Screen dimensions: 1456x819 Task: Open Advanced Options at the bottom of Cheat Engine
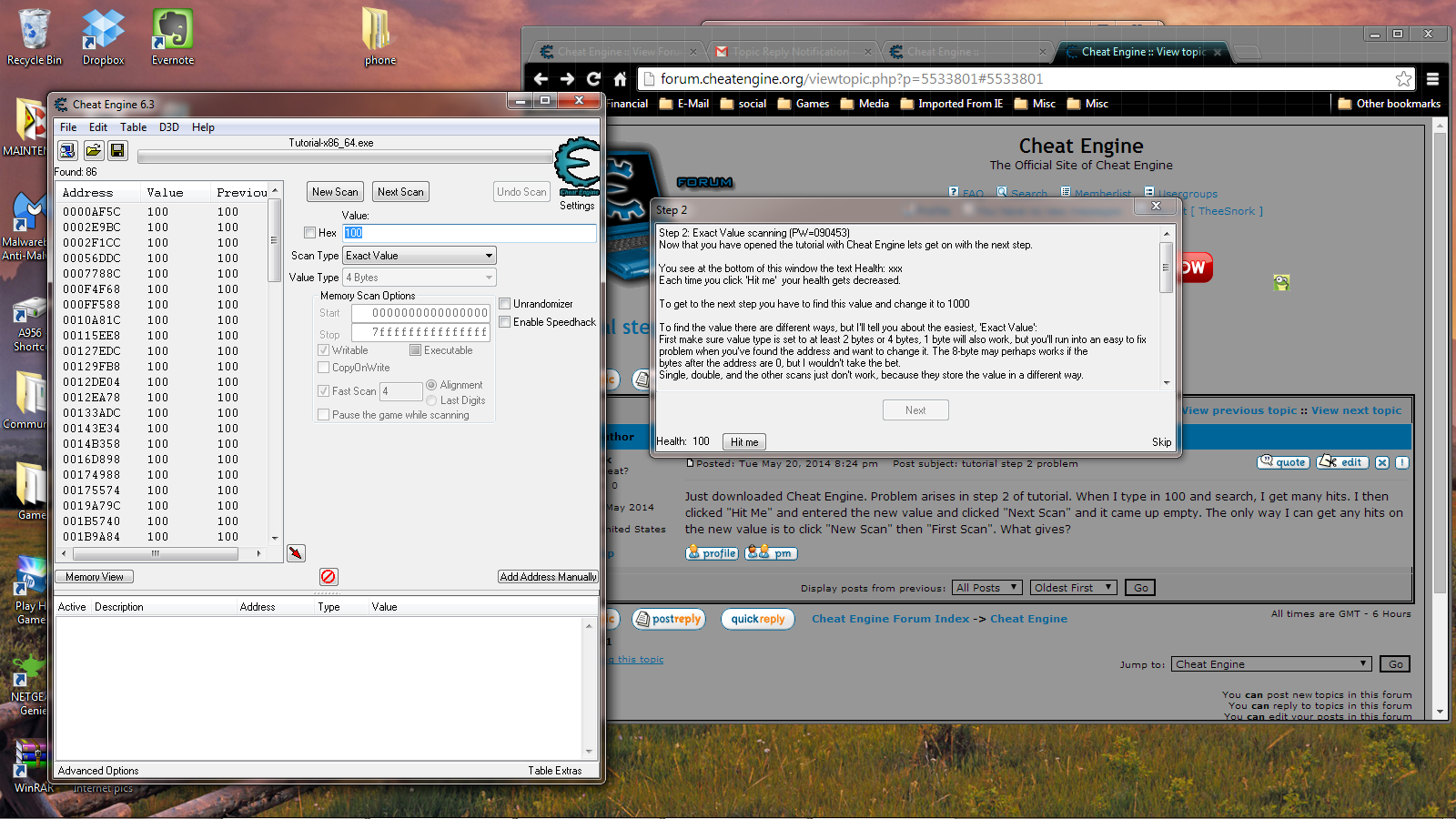(x=98, y=771)
